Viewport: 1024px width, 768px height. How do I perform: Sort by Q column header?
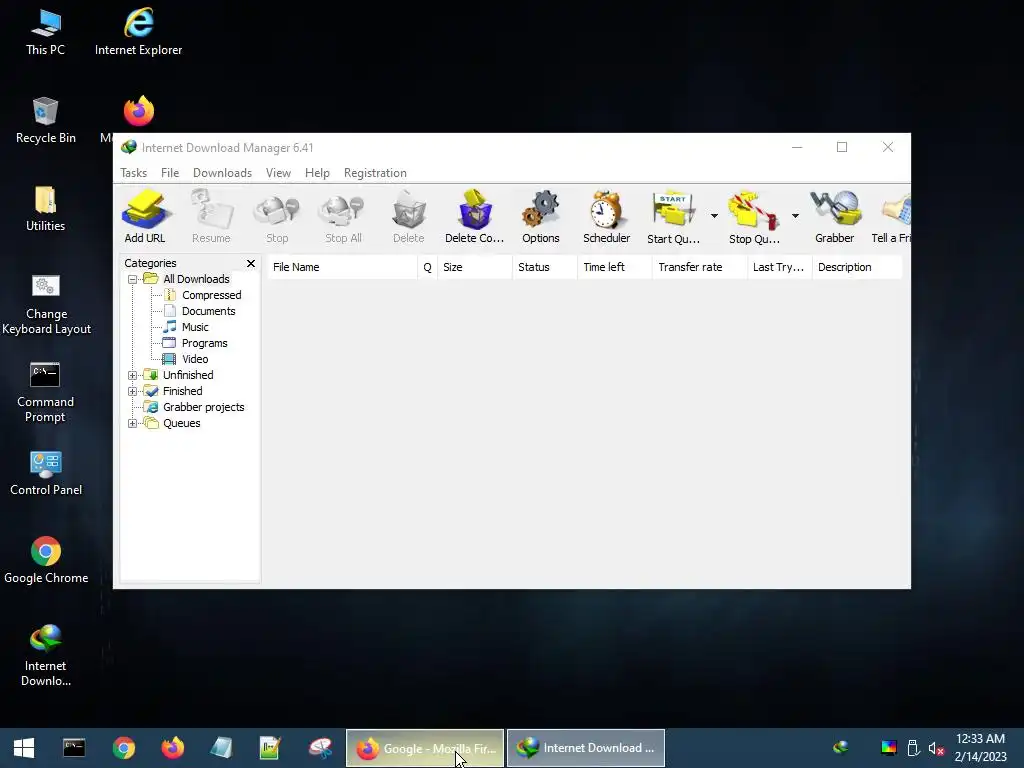point(427,267)
